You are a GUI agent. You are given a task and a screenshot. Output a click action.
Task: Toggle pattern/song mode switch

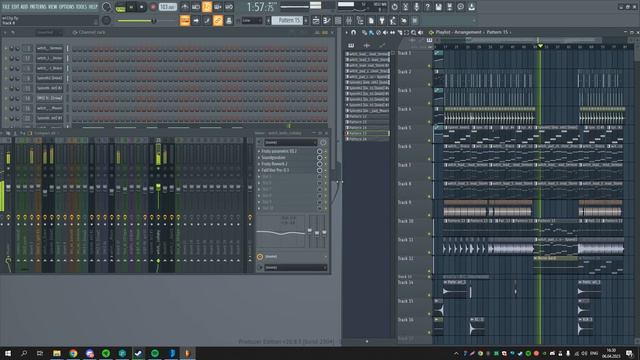point(120,7)
